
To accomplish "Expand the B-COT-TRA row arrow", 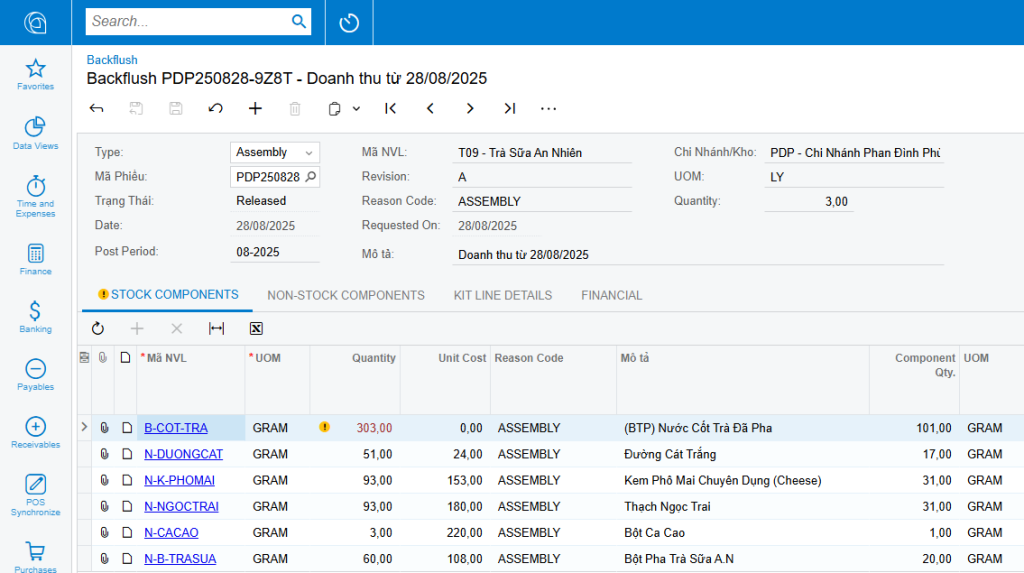I will pyautogui.click(x=84, y=427).
